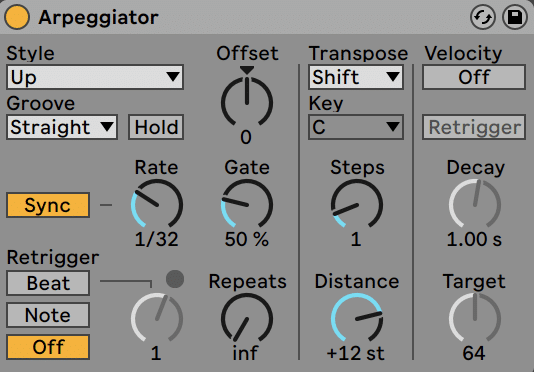Click the Save Preset disk icon
Screen dimensions: 534x372
[x=515, y=17]
